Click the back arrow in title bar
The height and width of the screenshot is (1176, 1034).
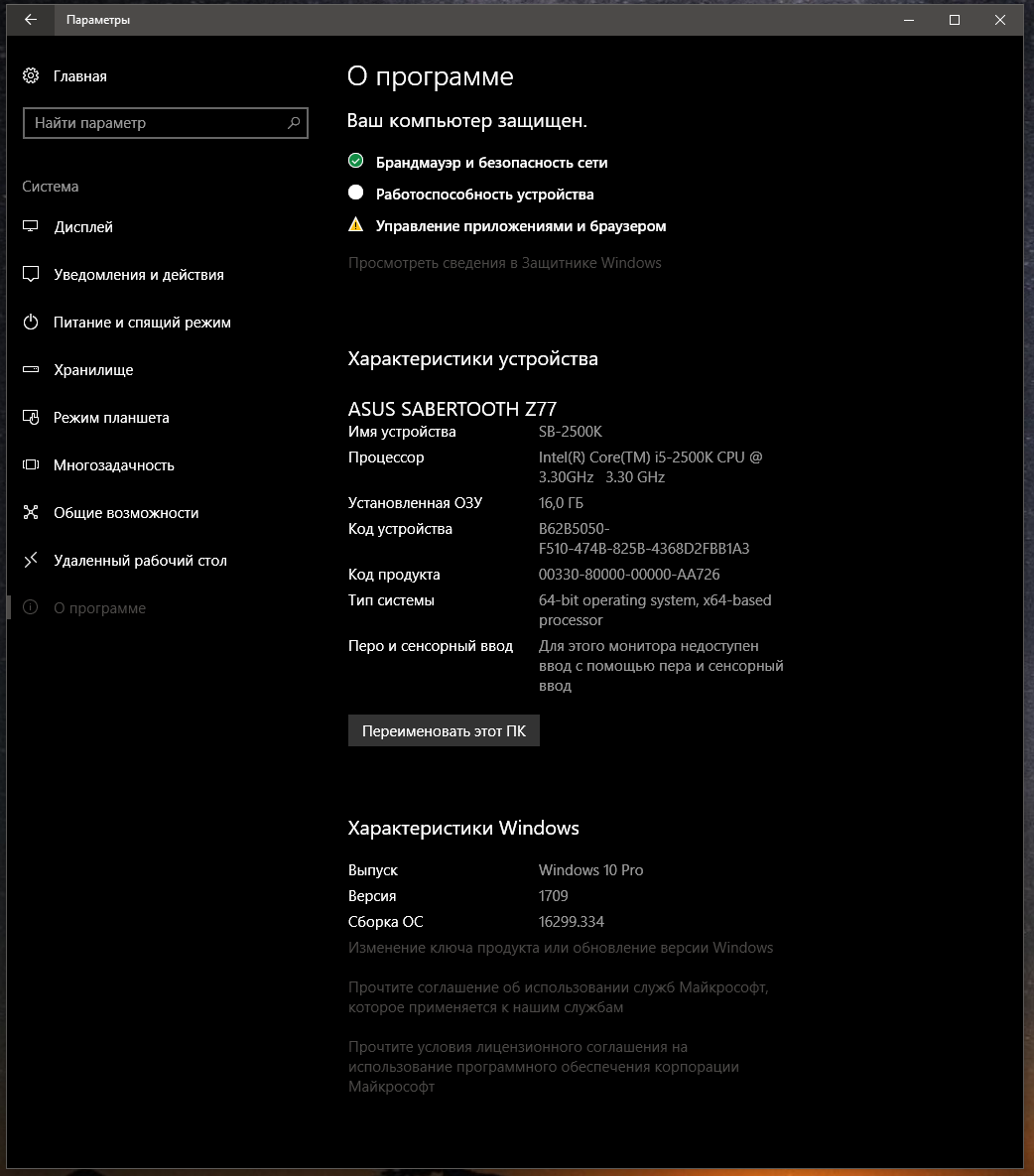pos(31,20)
